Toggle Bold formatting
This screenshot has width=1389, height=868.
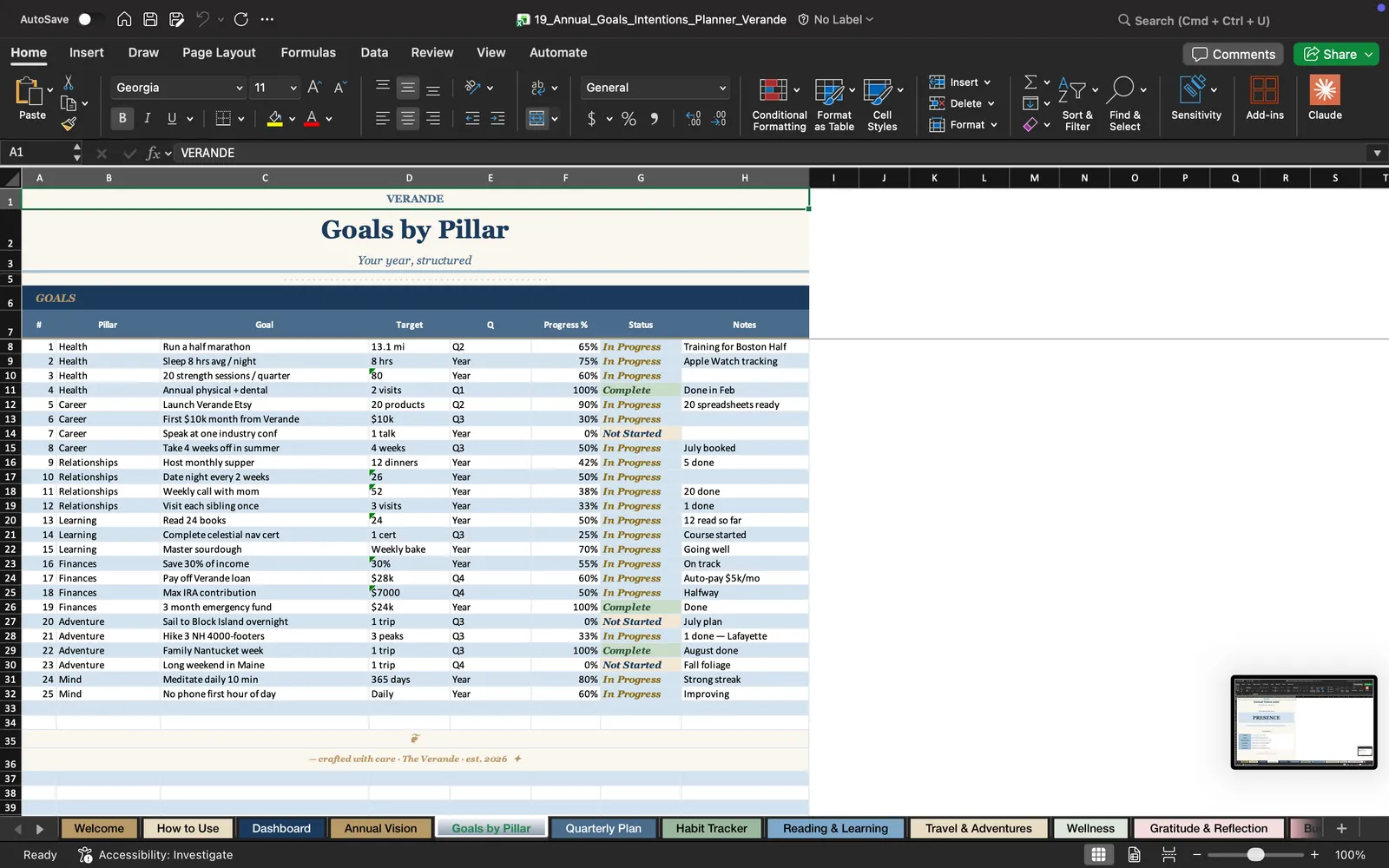click(122, 118)
